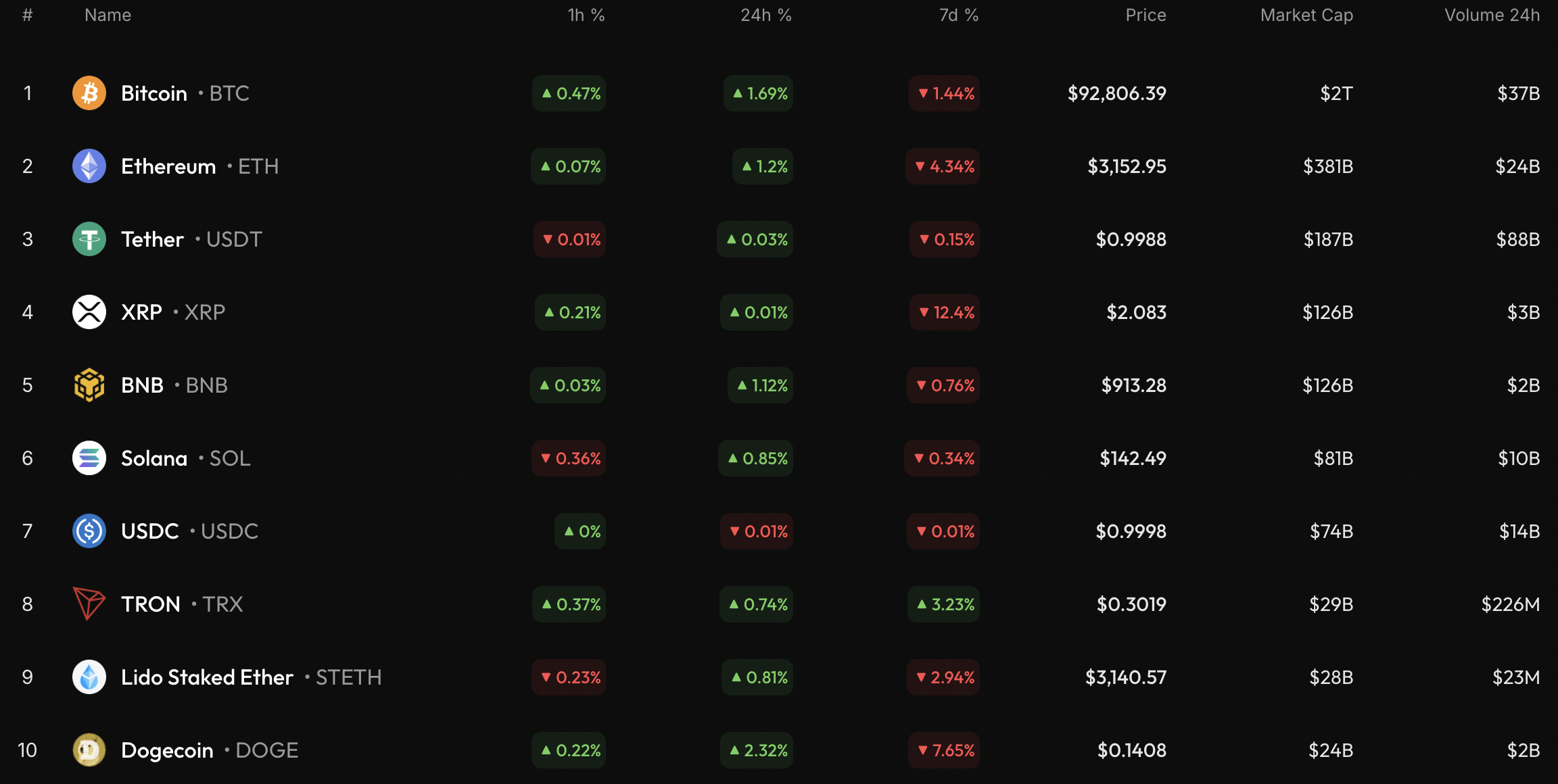Click the USDC coin icon
Viewport: 1558px width, 784px height.
coord(89,531)
